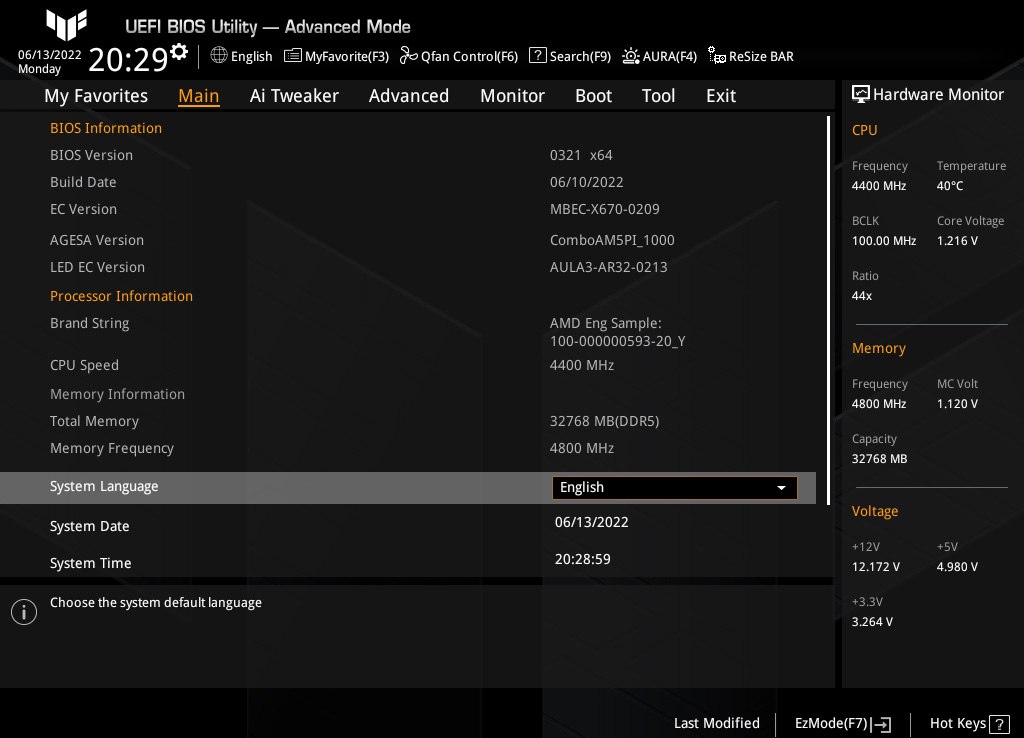The height and width of the screenshot is (738, 1024).
Task: Click the large 20:29 clock display
Action: coord(128,59)
